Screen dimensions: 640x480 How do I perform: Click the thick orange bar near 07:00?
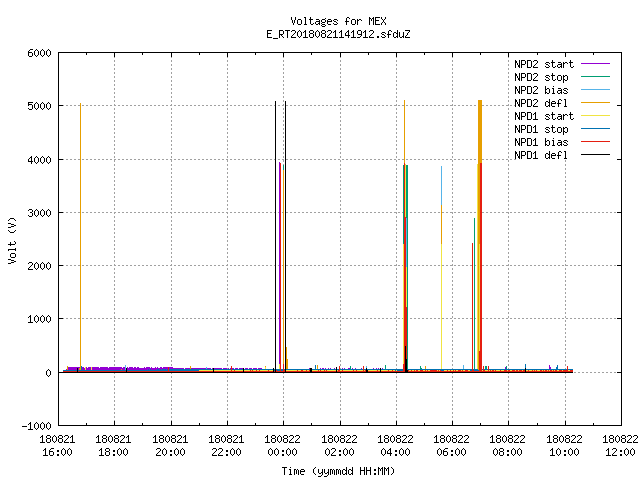click(480, 131)
